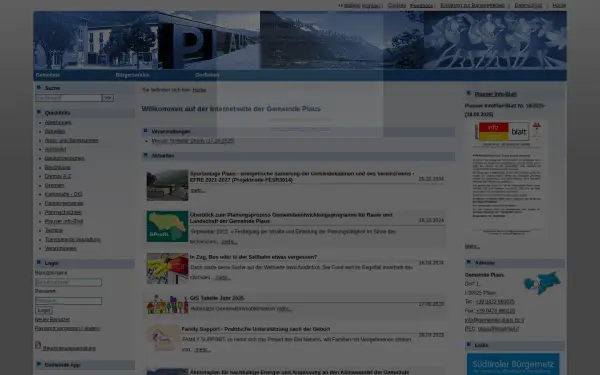Open Partnergemeinde quicklink
600x375 pixels.
click(x=64, y=203)
